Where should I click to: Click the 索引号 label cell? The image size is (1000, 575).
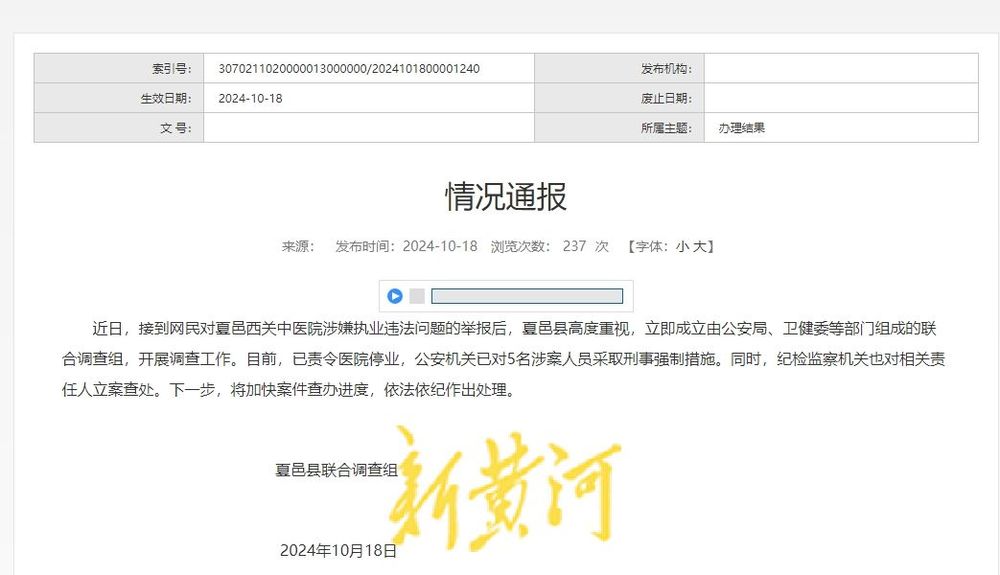(x=119, y=69)
